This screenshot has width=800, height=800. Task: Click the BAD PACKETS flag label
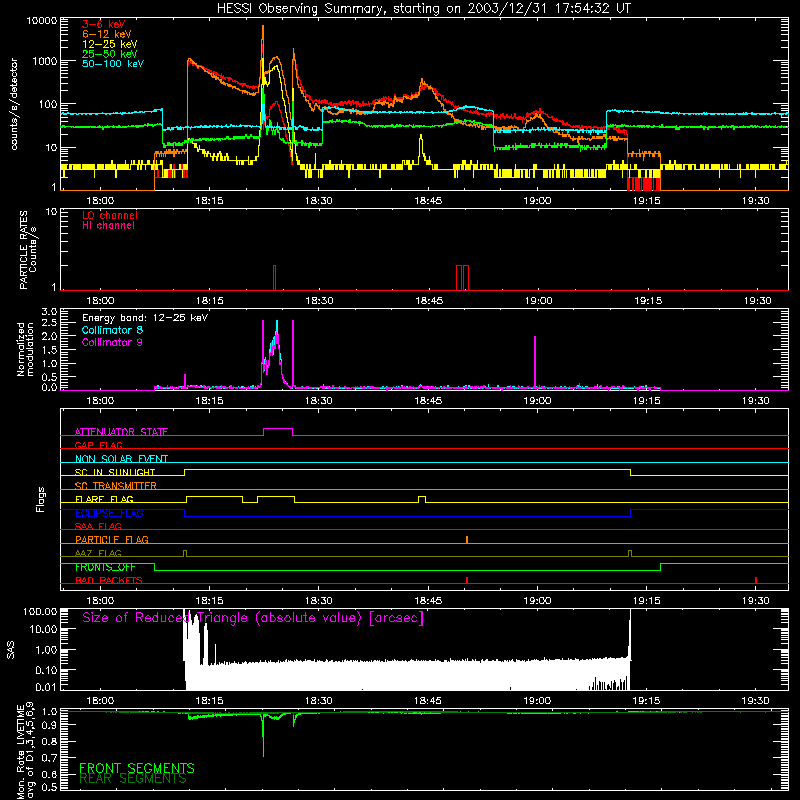(x=109, y=580)
